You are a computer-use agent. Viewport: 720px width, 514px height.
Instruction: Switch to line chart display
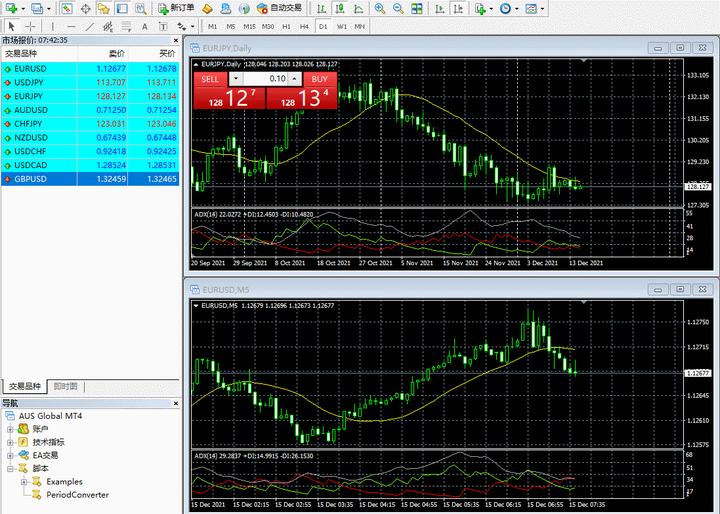point(359,8)
